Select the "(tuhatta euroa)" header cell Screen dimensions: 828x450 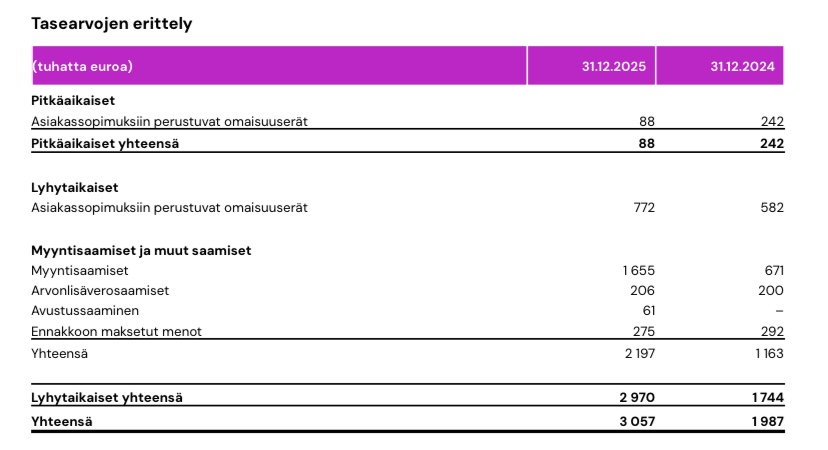click(83, 67)
